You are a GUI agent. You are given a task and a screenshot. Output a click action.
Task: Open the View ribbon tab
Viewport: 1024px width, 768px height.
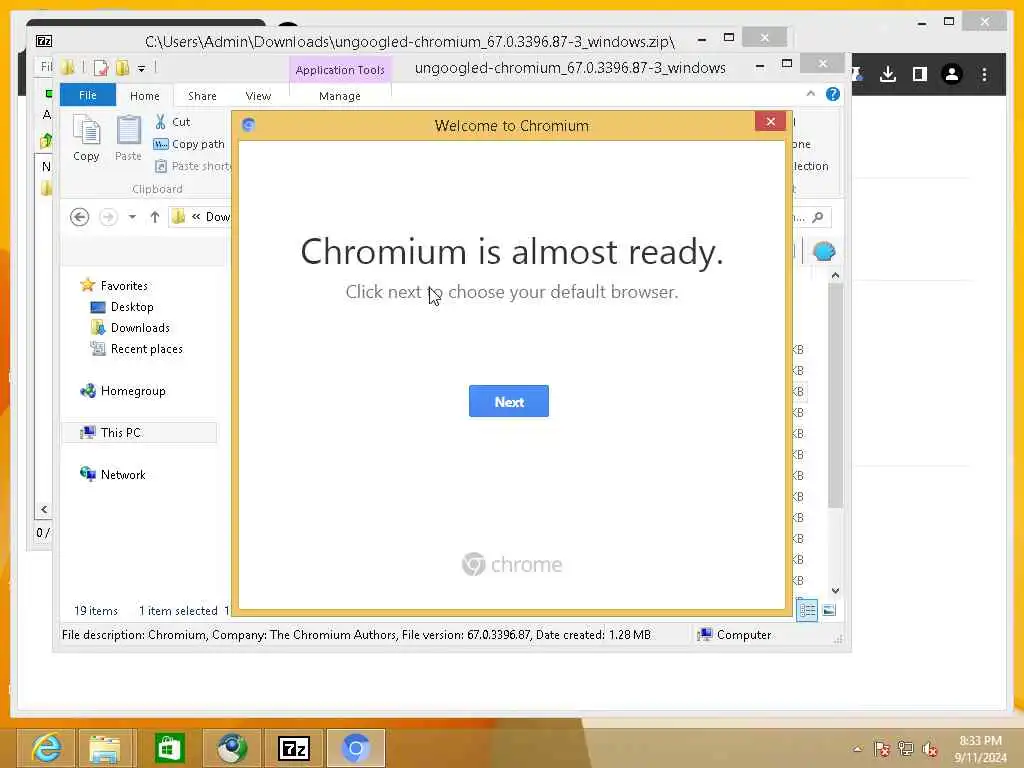tap(258, 95)
